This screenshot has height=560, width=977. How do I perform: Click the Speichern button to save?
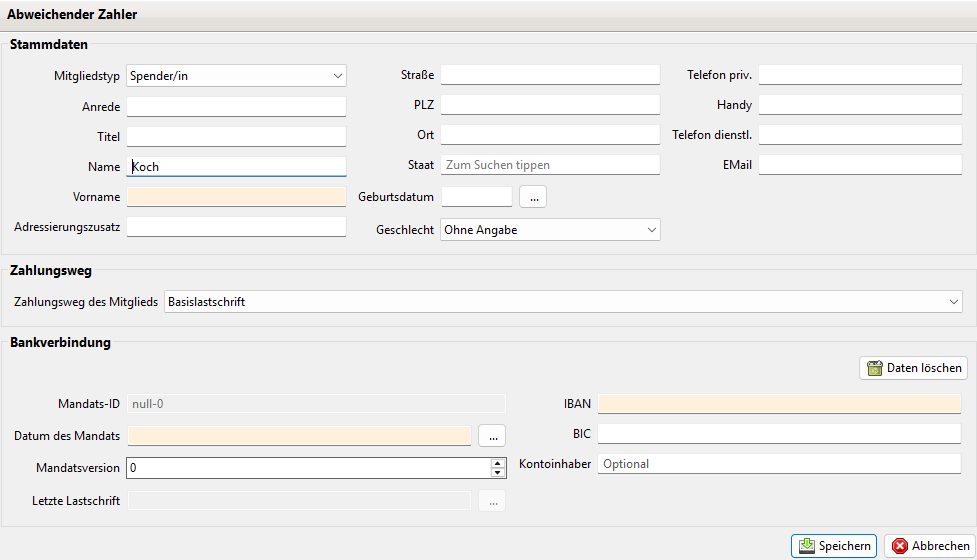point(834,546)
